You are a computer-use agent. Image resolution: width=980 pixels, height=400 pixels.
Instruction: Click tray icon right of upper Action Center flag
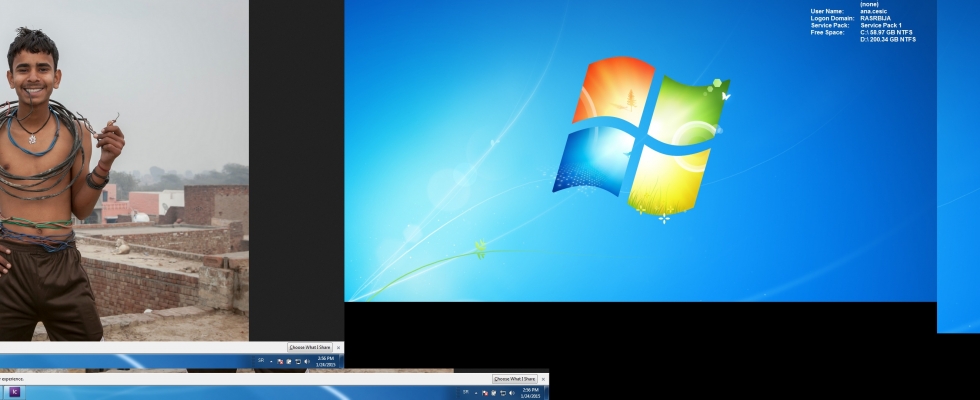(x=289, y=360)
